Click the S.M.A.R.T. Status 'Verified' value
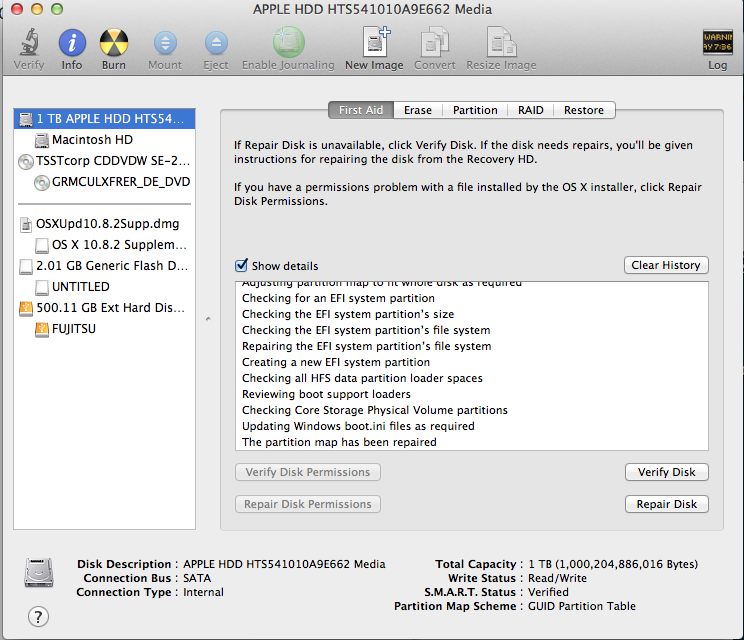744x640 pixels. click(x=548, y=592)
